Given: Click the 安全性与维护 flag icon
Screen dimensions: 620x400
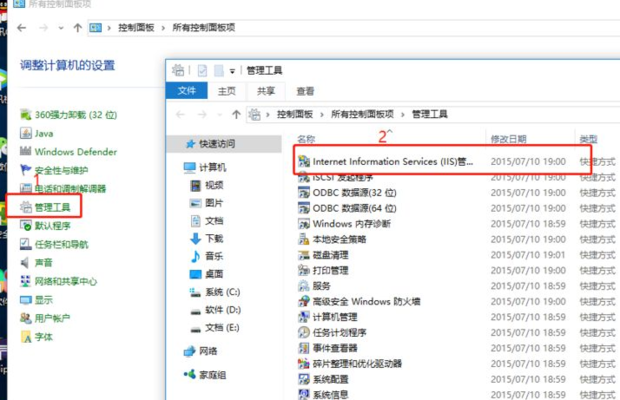Looking at the screenshot, I should point(26,170).
